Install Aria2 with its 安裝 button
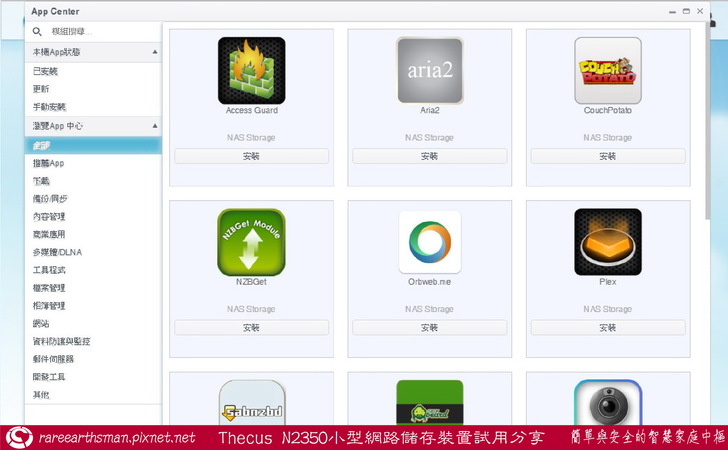The height and width of the screenshot is (450, 728). tap(429, 156)
